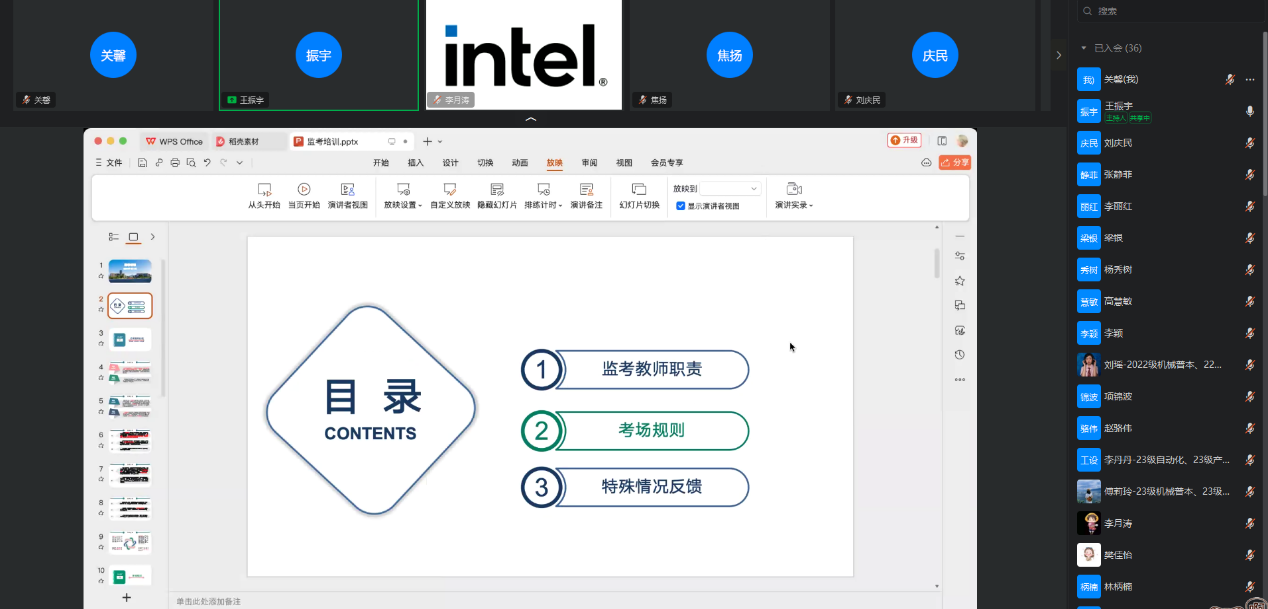Toggle microphone for 刘庆民 in participant list
The image size is (1268, 609).
point(1250,143)
